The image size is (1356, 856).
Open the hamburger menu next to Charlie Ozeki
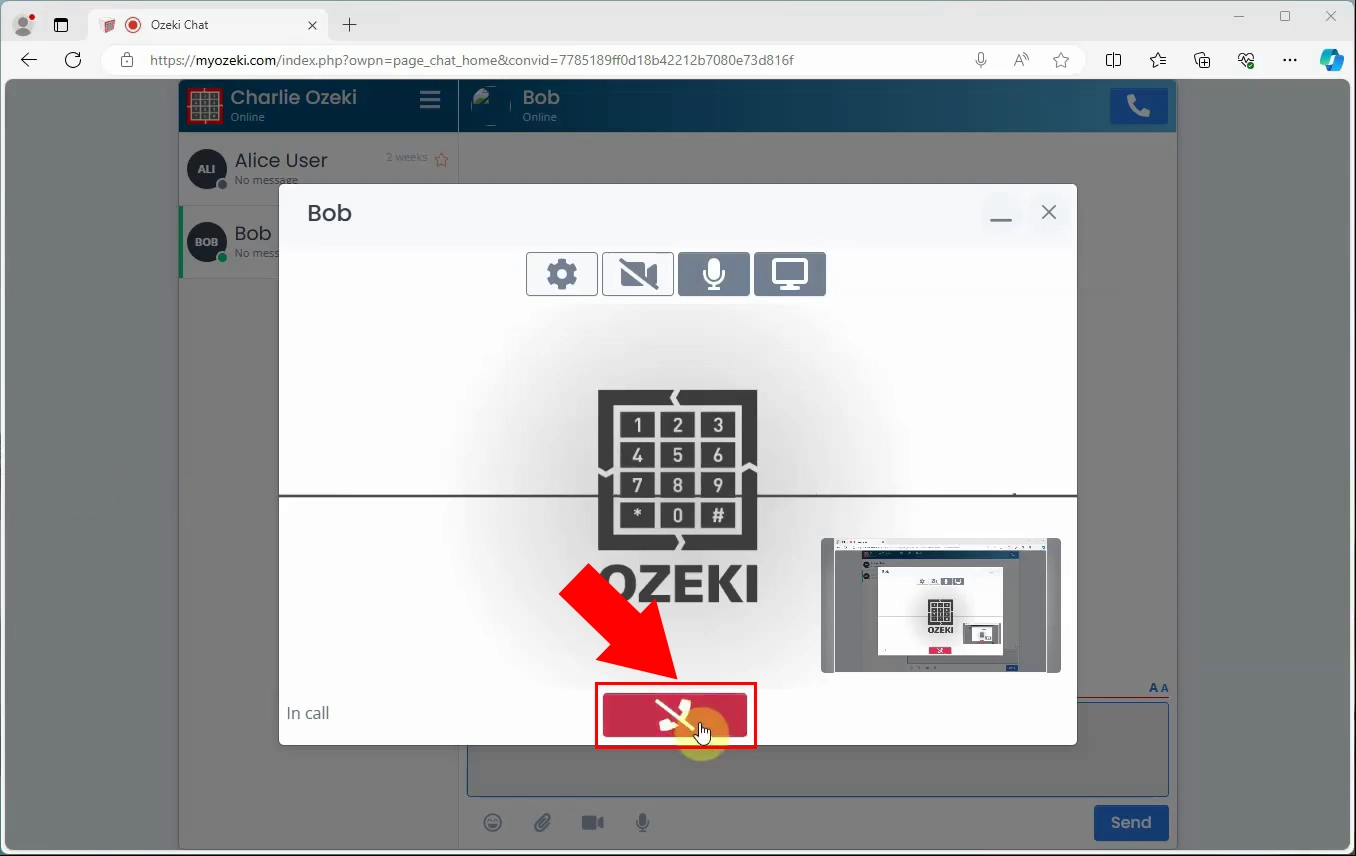tap(430, 100)
